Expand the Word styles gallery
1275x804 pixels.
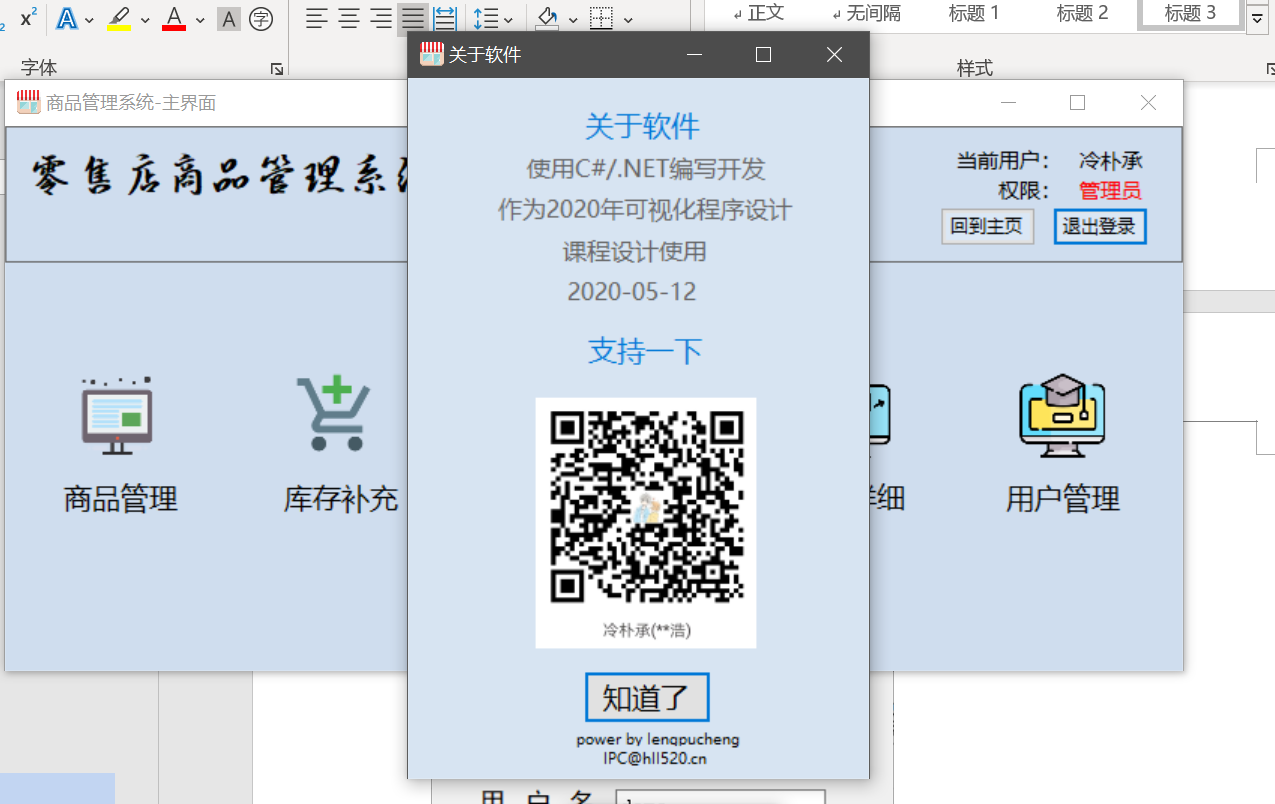[1257, 18]
